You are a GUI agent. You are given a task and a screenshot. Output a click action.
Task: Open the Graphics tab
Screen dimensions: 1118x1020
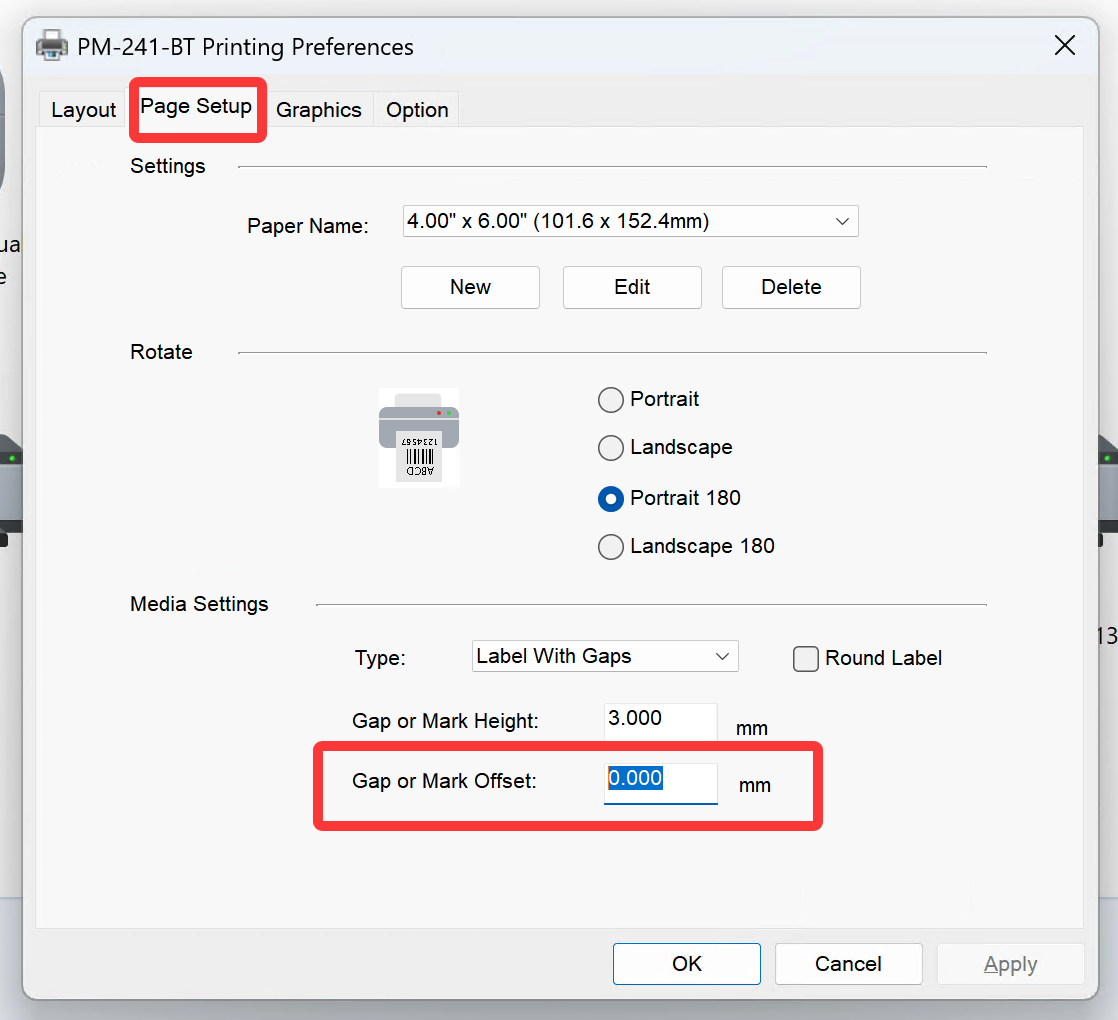[318, 110]
